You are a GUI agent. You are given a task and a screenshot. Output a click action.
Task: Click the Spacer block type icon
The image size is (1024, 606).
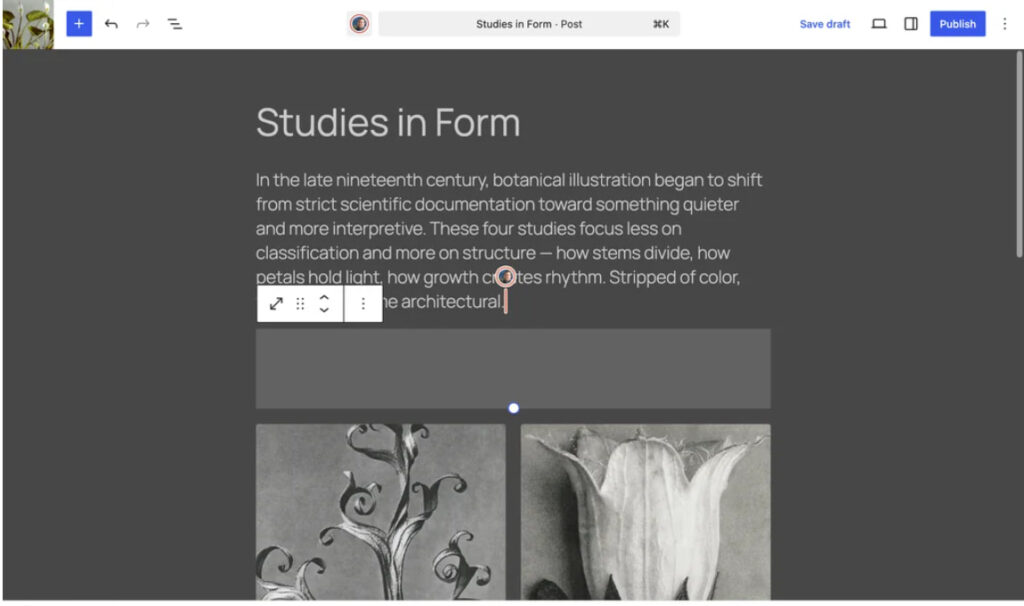click(276, 304)
